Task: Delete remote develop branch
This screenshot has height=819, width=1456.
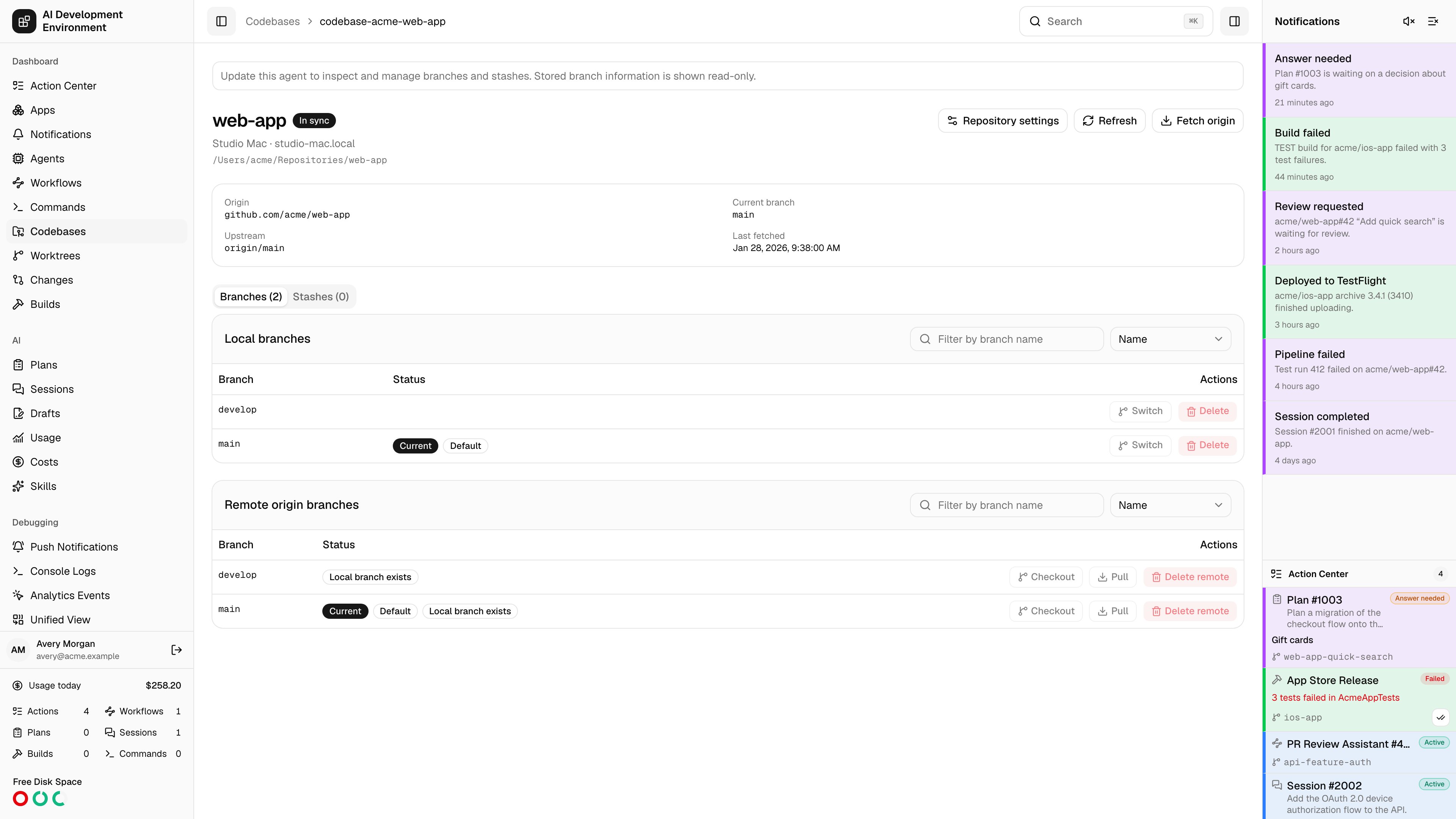Action: coord(1190,577)
